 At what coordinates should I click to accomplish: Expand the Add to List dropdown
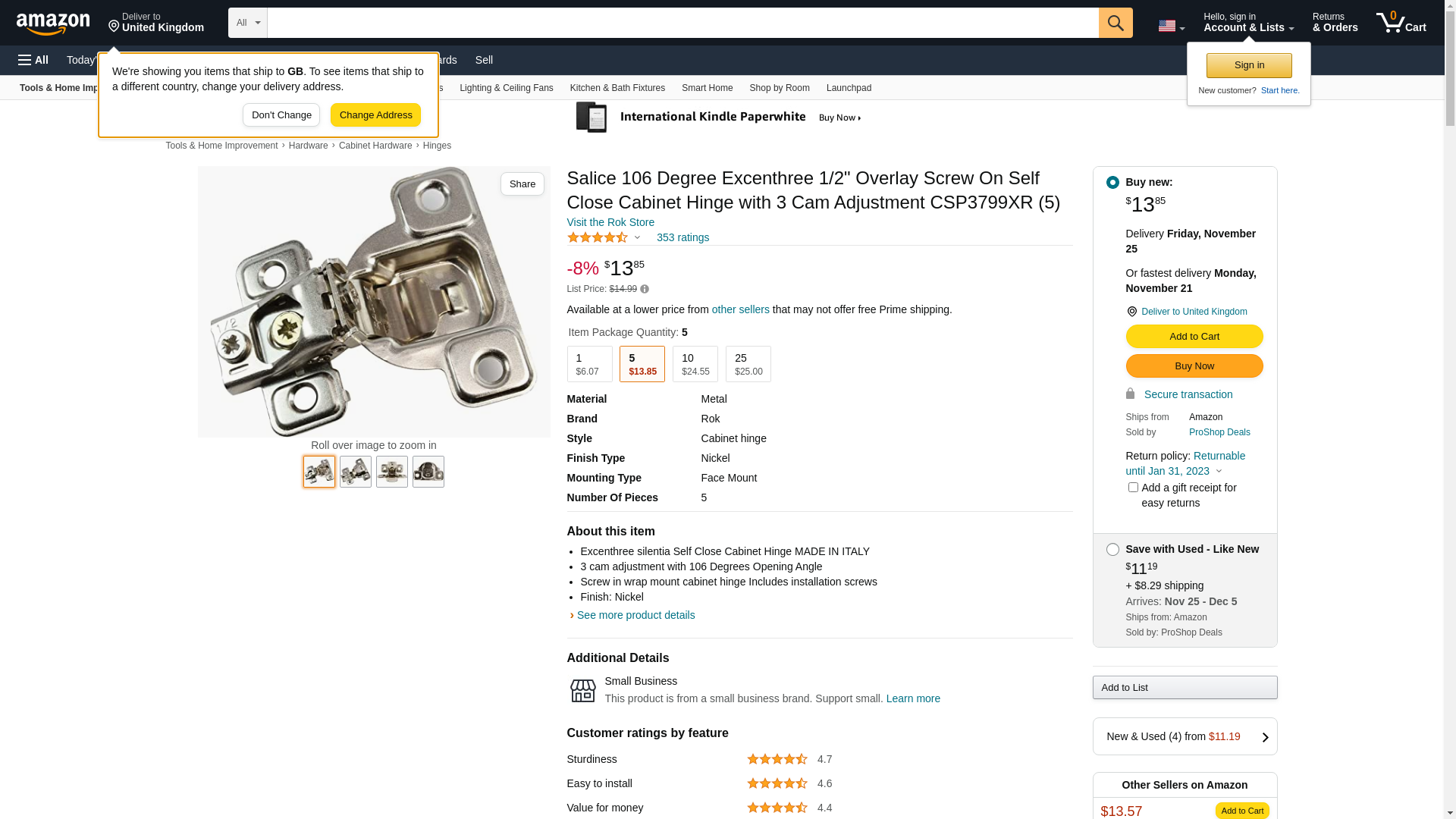click(1185, 688)
